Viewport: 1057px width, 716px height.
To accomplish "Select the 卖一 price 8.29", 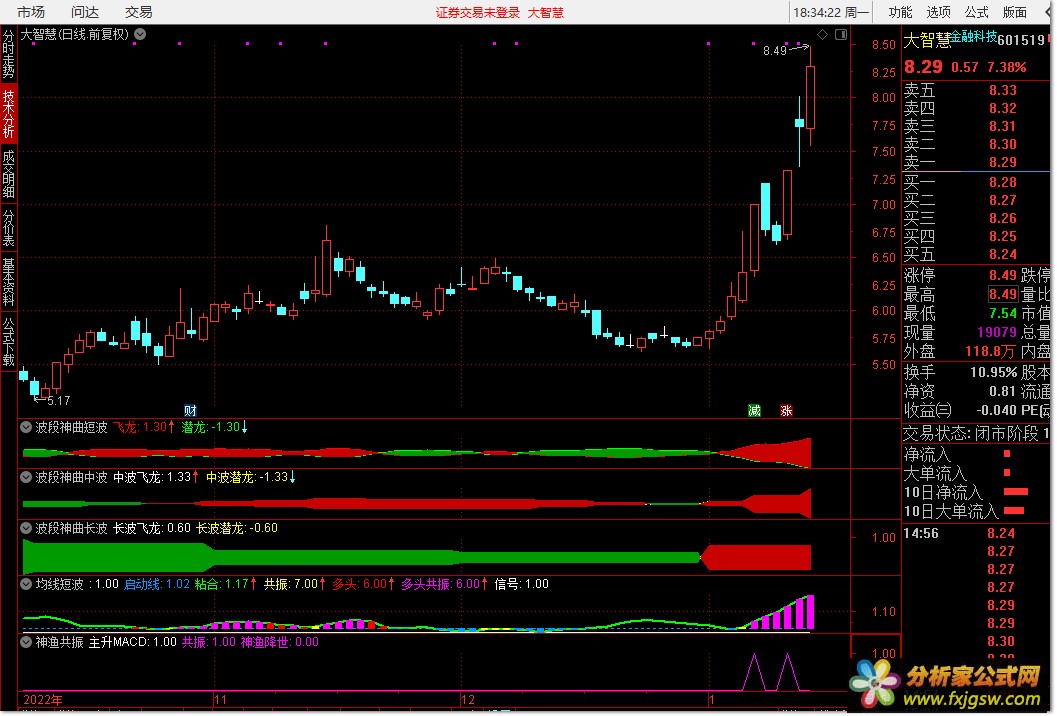I will (1002, 162).
